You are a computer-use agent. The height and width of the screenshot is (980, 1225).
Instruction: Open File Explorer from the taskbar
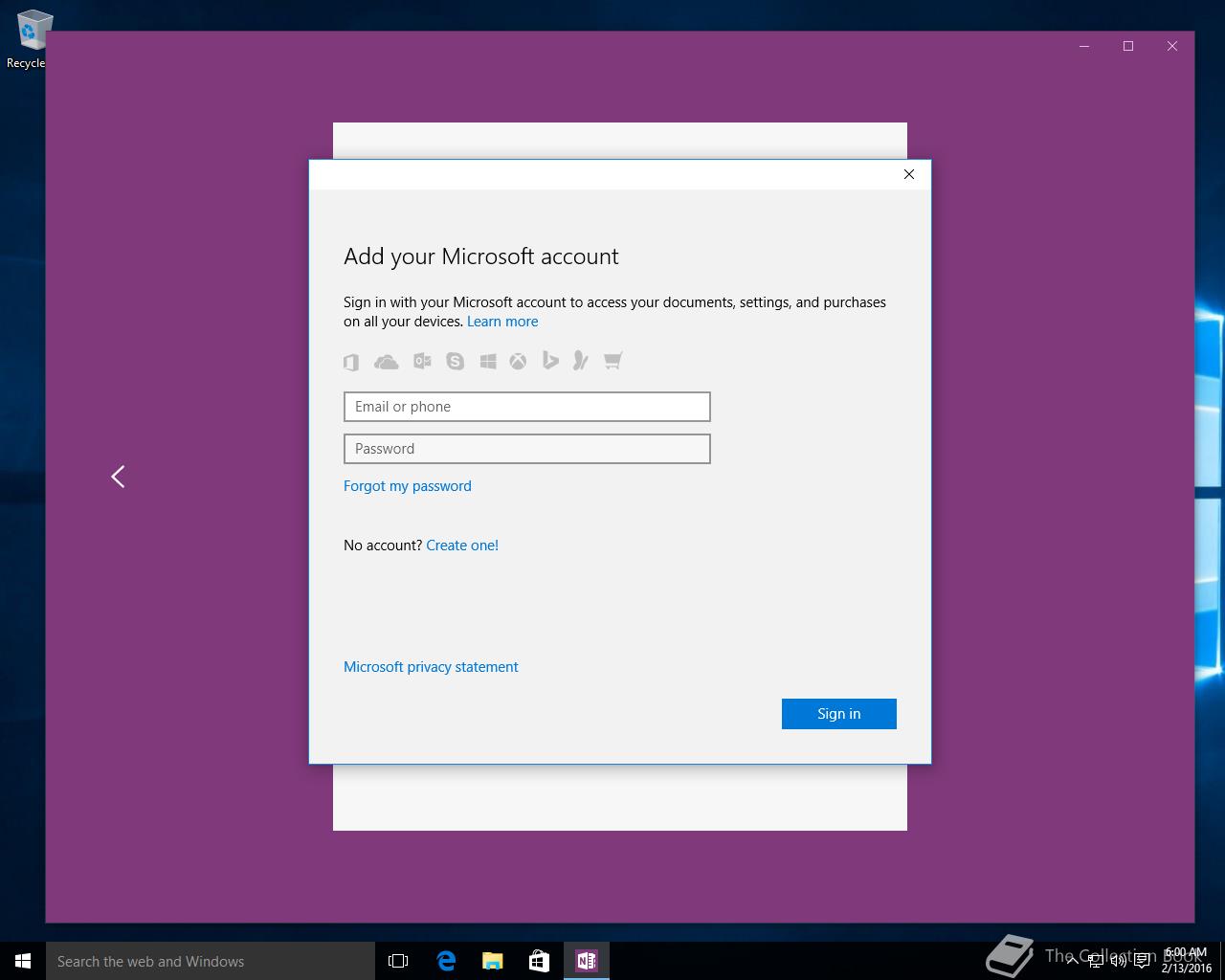(x=493, y=961)
